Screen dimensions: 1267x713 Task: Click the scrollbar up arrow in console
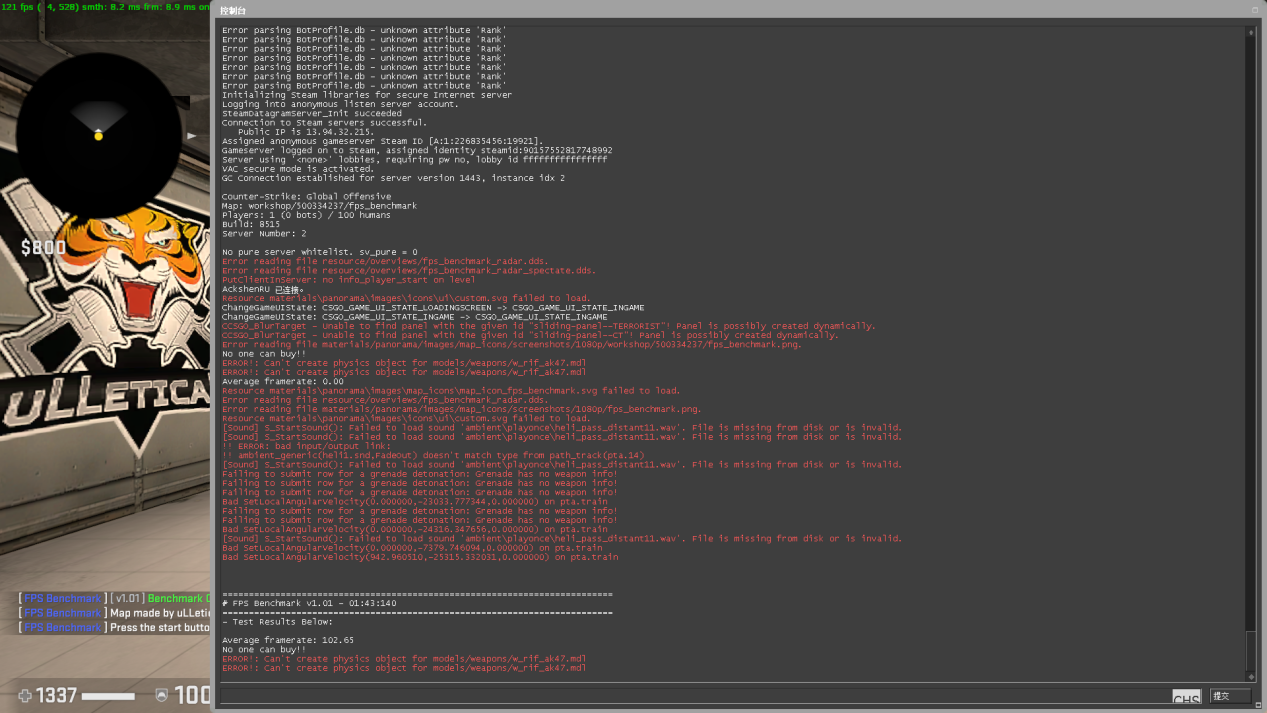coord(1250,32)
